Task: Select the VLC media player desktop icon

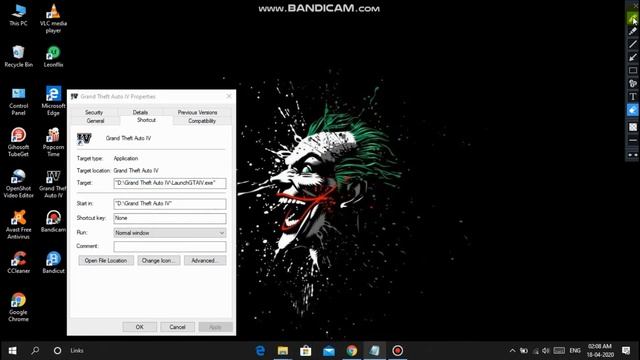Action: click(53, 18)
